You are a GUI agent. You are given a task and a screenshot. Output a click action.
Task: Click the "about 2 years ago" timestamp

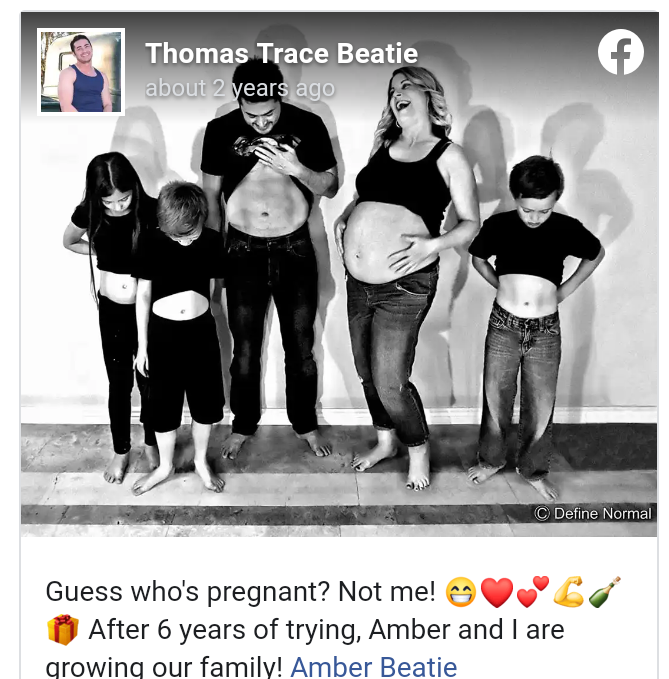point(240,88)
